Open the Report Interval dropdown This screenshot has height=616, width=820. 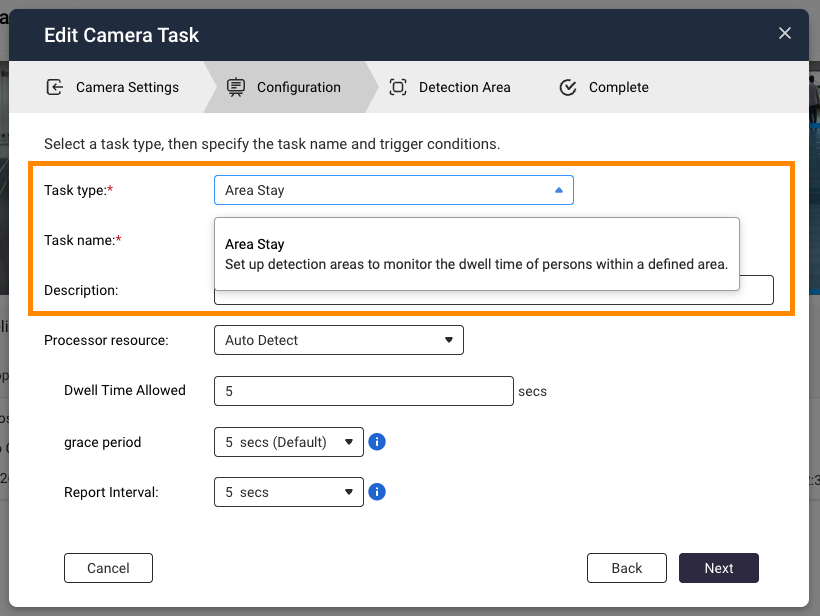pyautogui.click(x=289, y=492)
